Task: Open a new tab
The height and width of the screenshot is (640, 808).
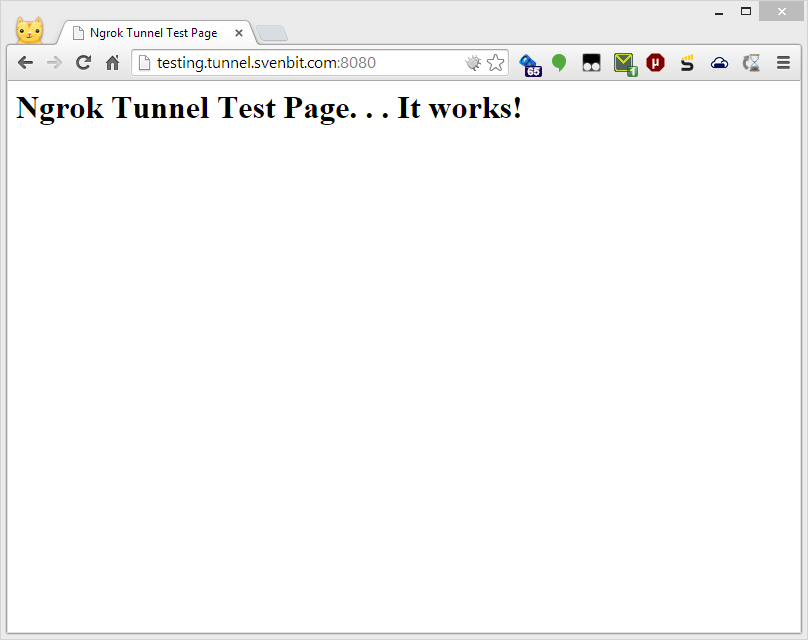Action: (x=272, y=33)
